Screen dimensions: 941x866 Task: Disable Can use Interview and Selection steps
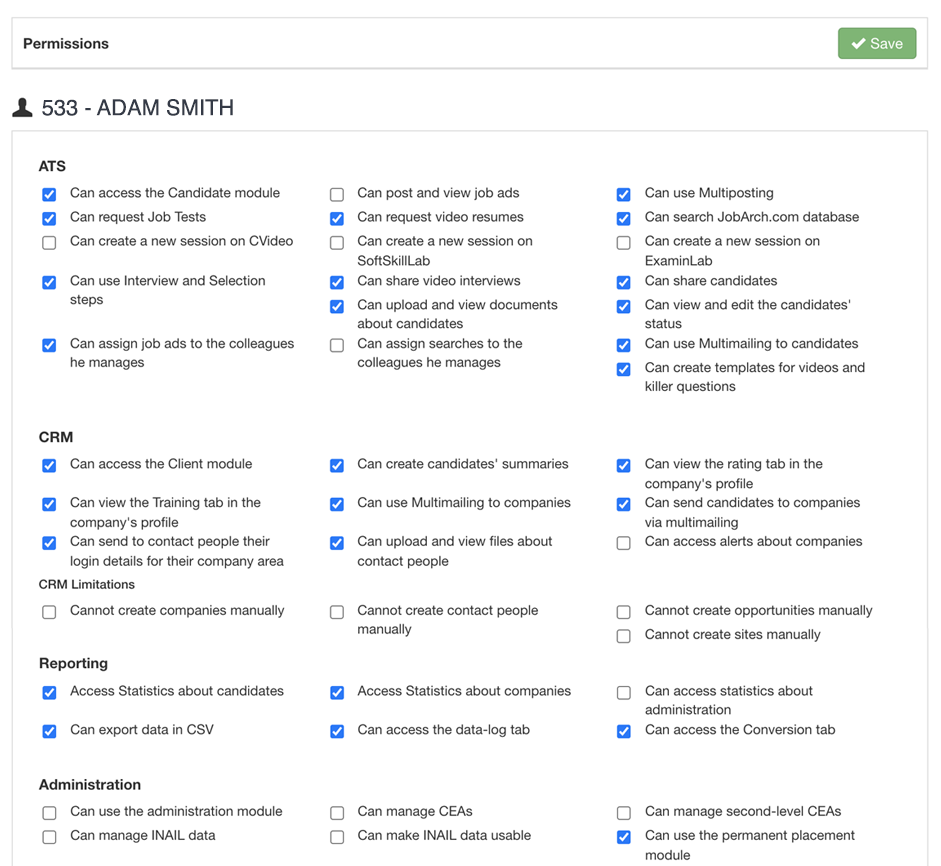point(49,282)
